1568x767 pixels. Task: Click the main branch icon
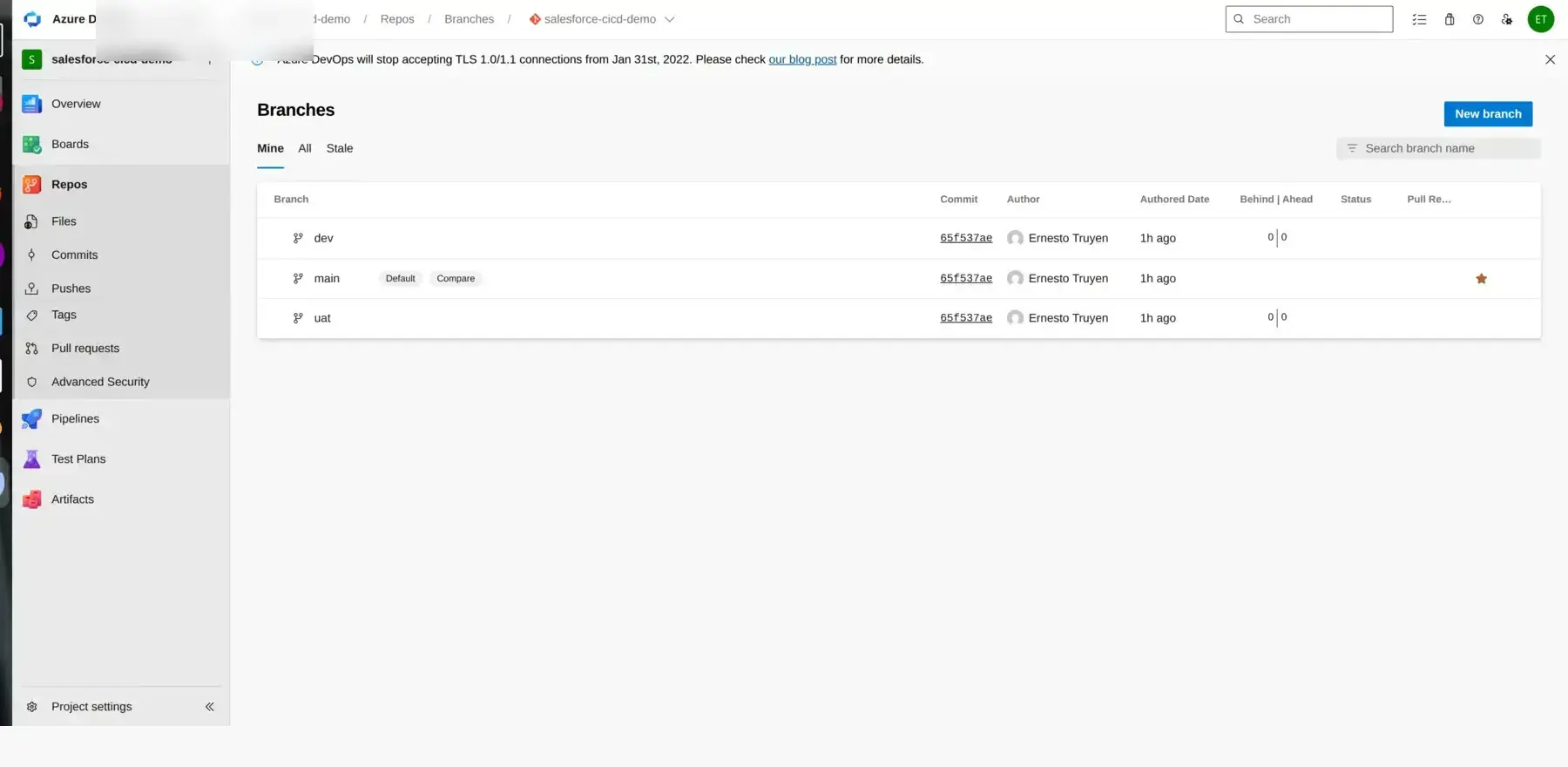click(x=298, y=278)
